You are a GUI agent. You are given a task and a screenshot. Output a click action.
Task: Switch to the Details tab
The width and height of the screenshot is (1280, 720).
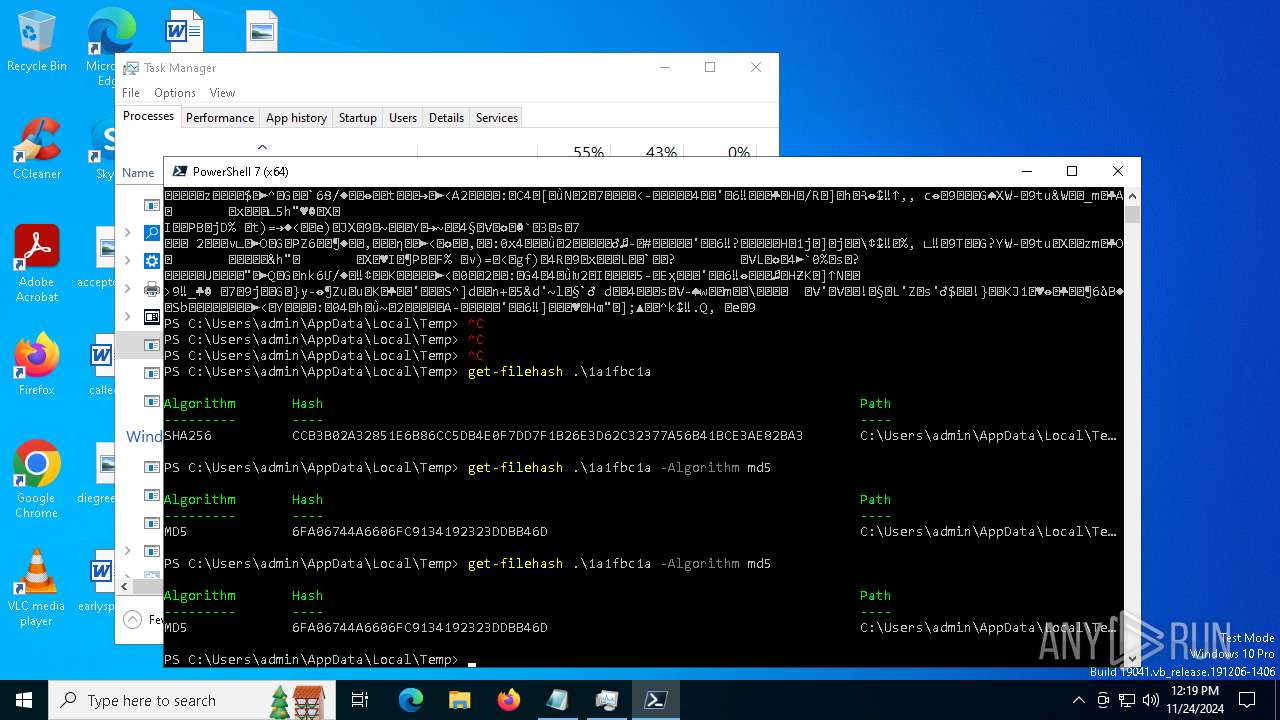pyautogui.click(x=446, y=118)
